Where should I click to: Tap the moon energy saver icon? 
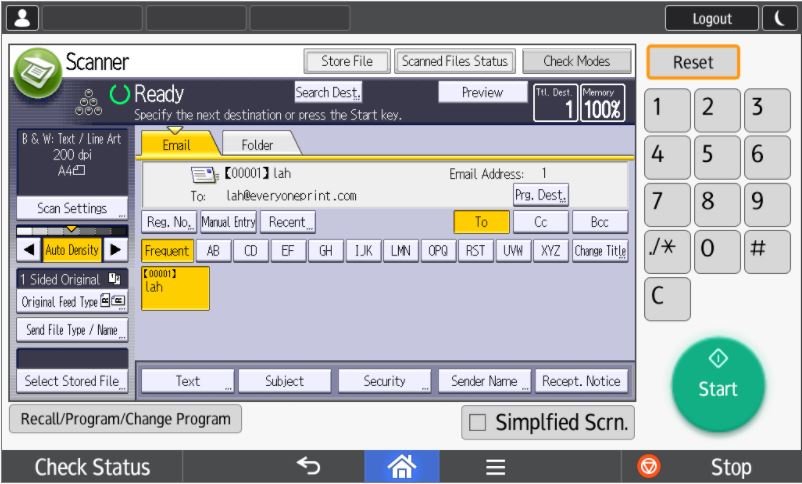(x=779, y=18)
